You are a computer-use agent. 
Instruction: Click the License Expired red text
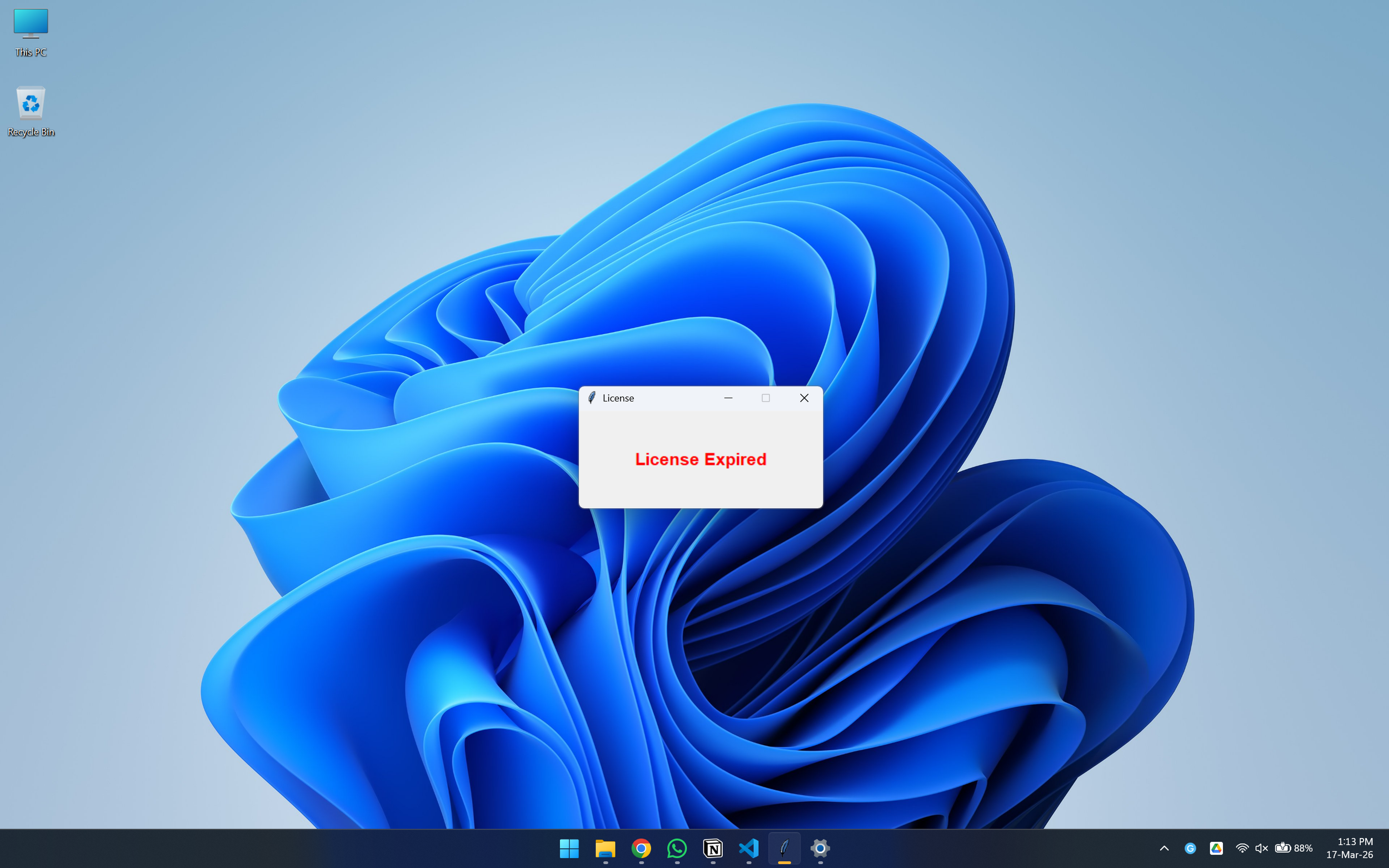pos(701,459)
